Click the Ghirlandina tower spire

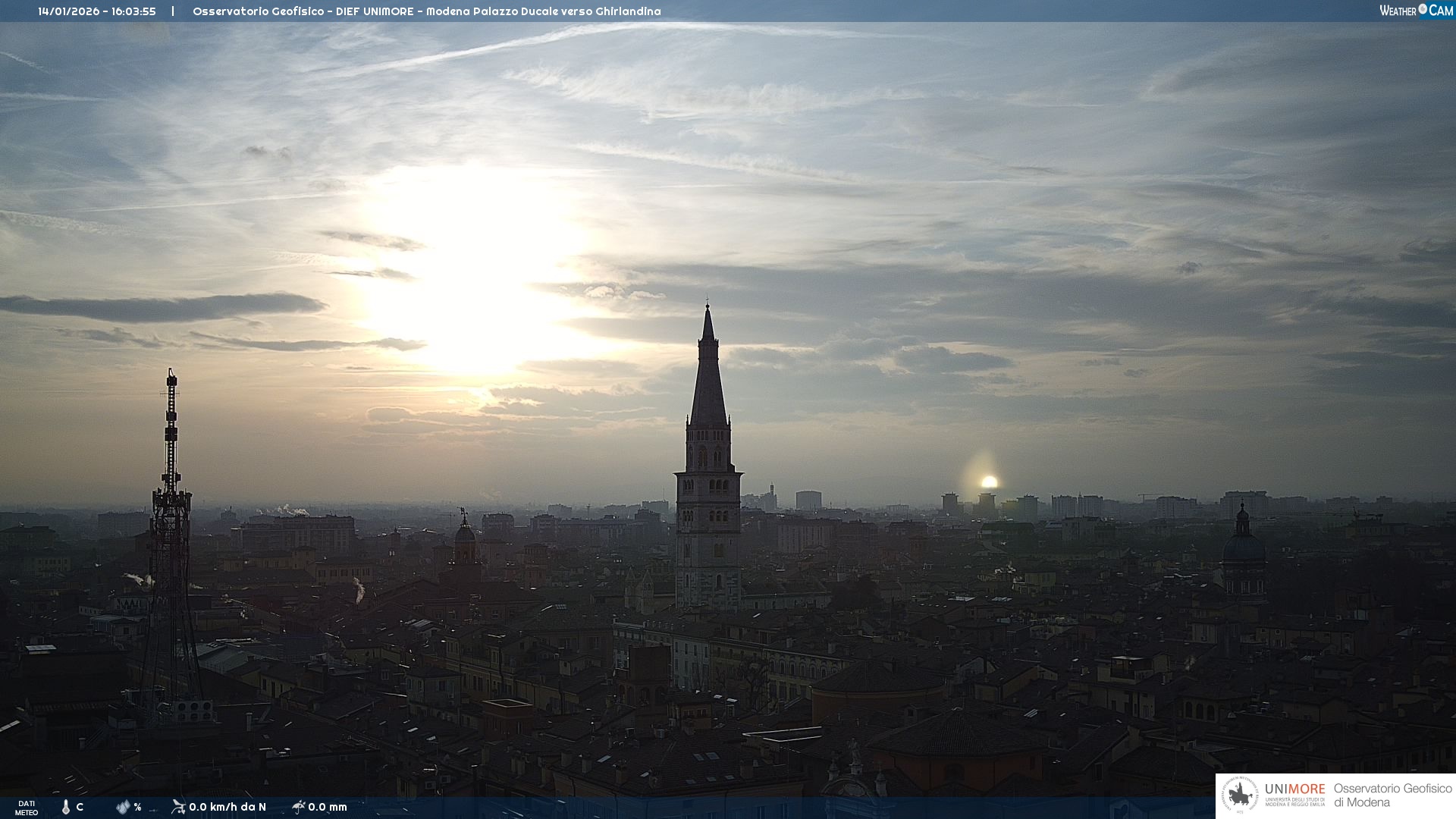point(708,372)
